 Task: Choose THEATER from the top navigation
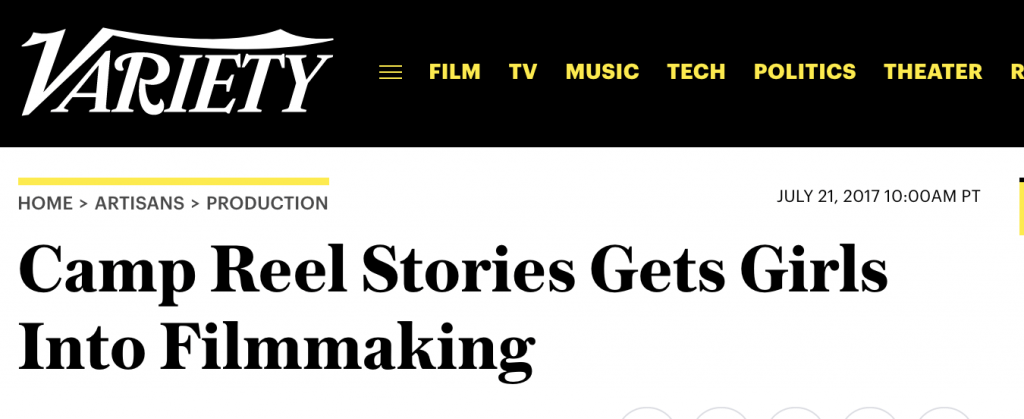[933, 72]
